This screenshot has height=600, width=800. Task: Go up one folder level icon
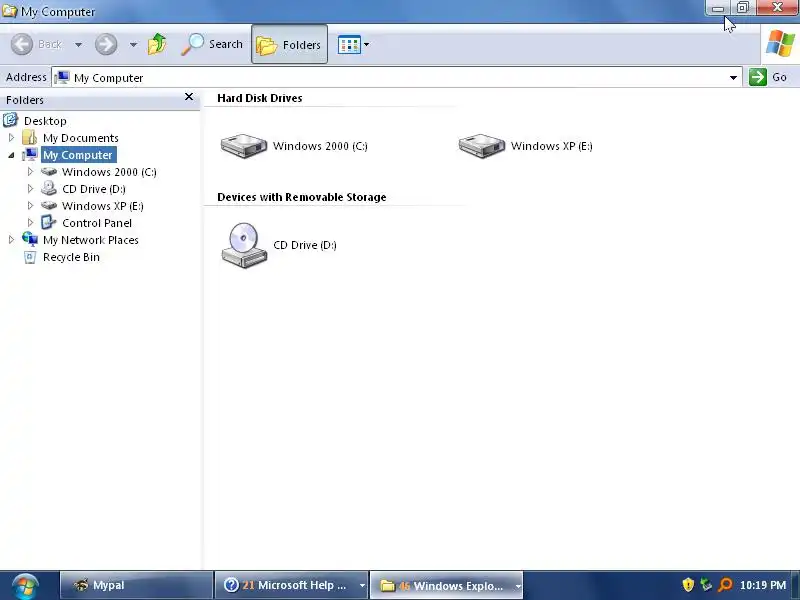click(x=157, y=44)
